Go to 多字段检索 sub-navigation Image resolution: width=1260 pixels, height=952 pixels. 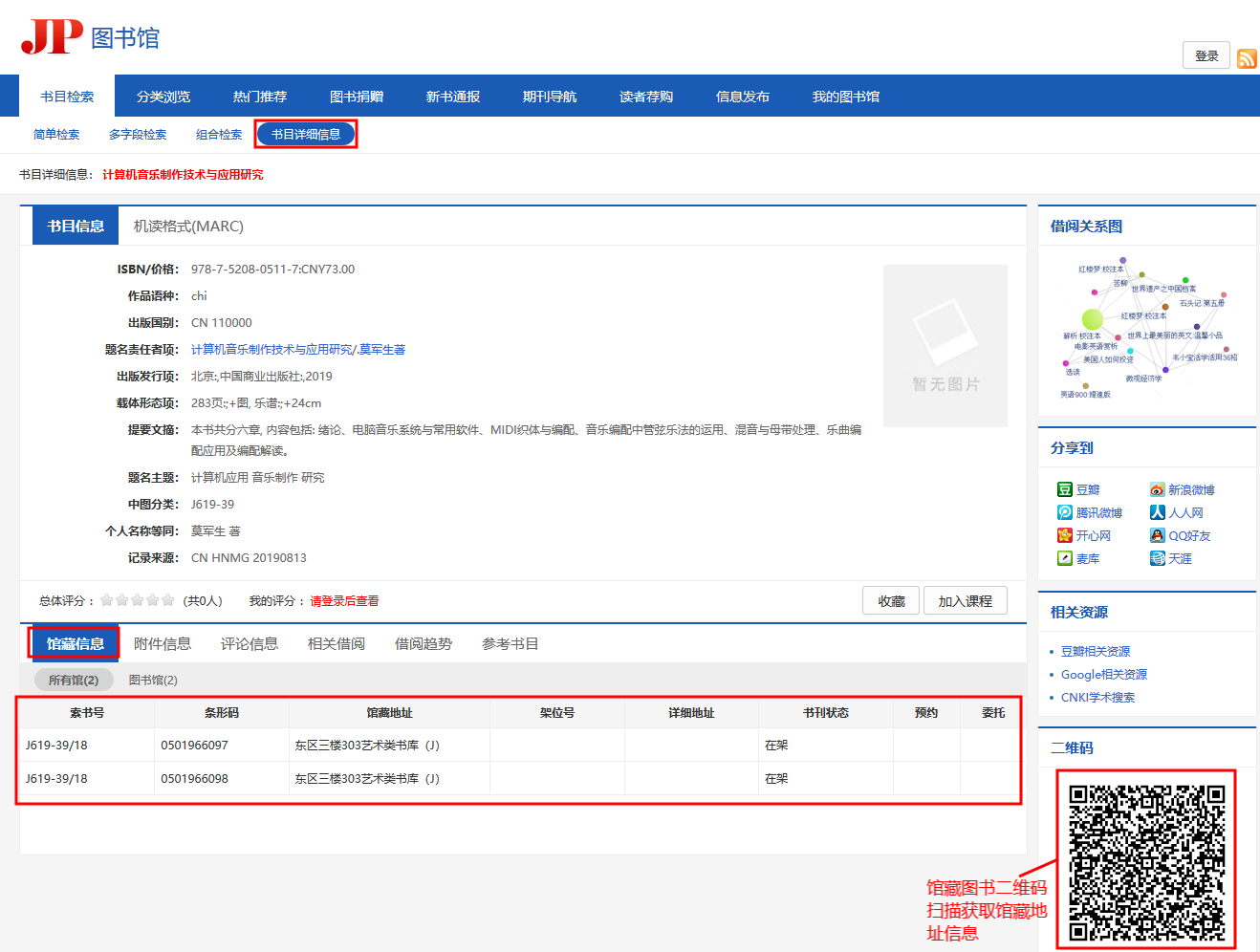coord(138,135)
